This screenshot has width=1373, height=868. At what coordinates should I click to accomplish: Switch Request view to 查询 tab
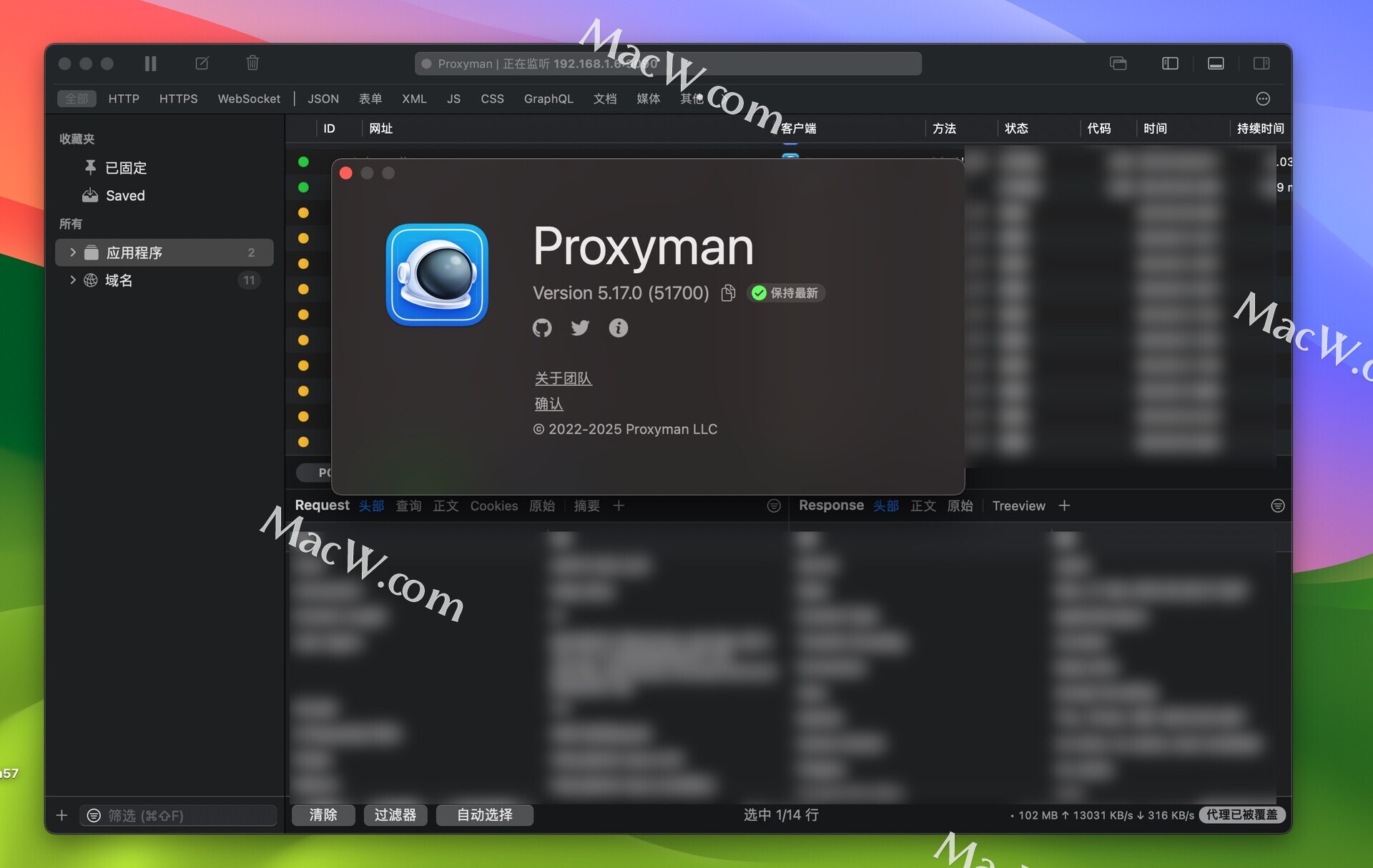(x=408, y=505)
